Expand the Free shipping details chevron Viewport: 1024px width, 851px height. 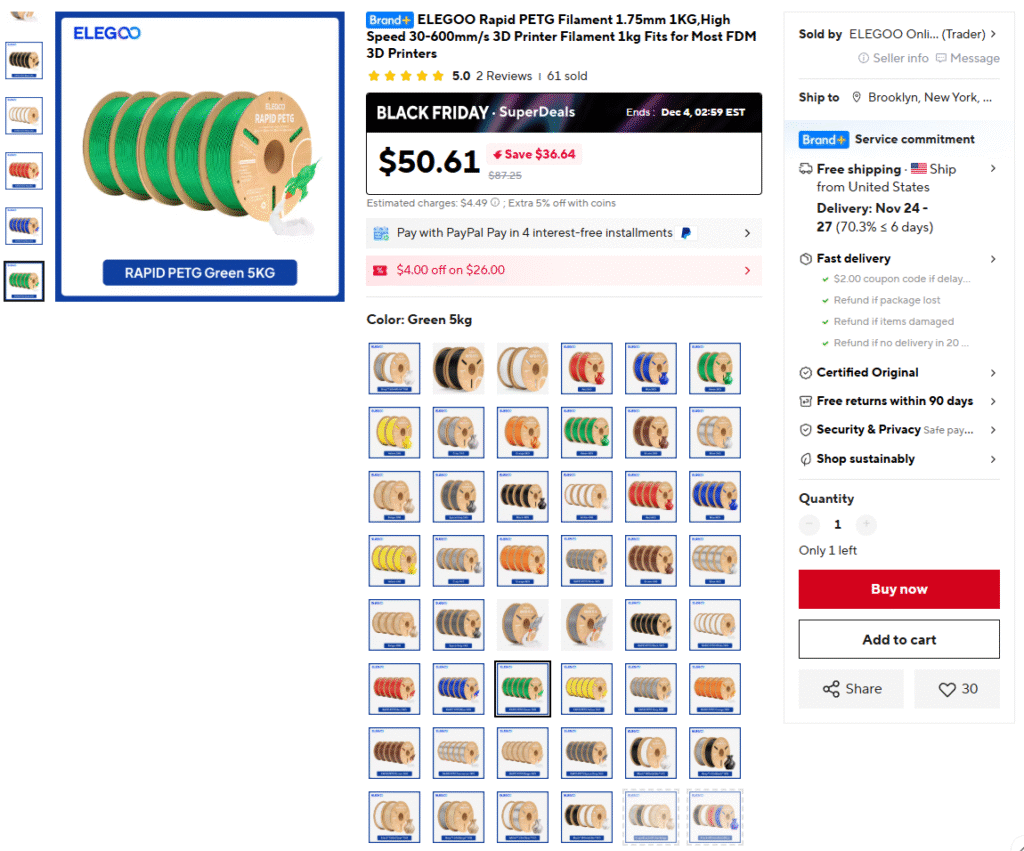(x=993, y=169)
